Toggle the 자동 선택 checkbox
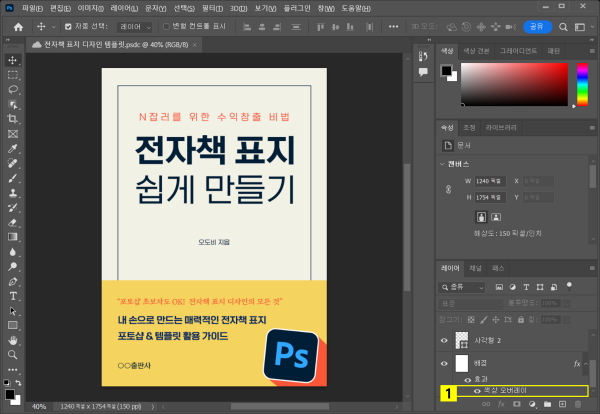 (68, 27)
